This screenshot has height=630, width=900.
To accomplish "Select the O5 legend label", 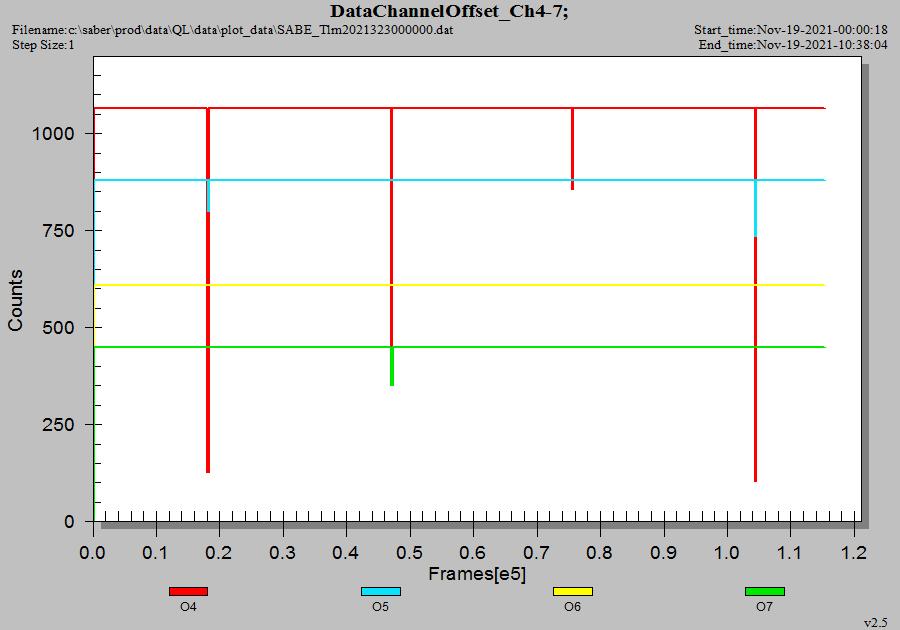I will [381, 607].
